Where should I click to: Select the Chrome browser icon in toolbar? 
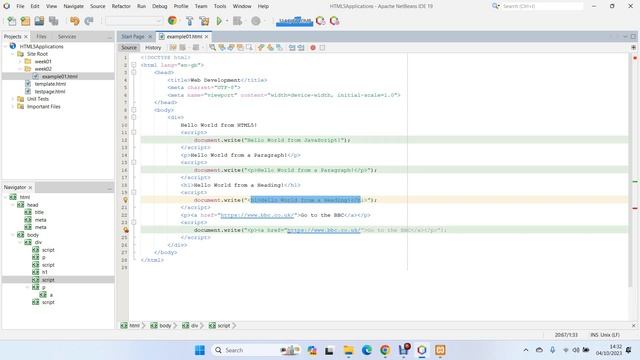(x=172, y=21)
